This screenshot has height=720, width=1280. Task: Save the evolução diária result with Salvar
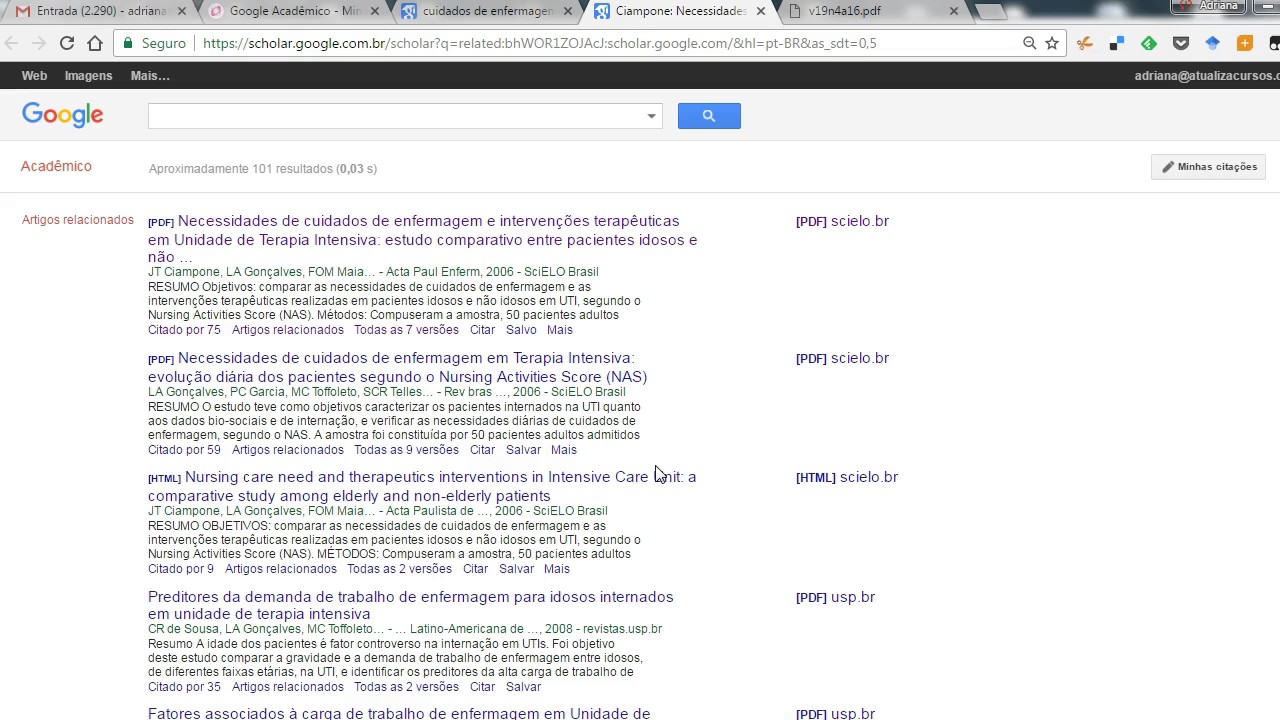523,450
